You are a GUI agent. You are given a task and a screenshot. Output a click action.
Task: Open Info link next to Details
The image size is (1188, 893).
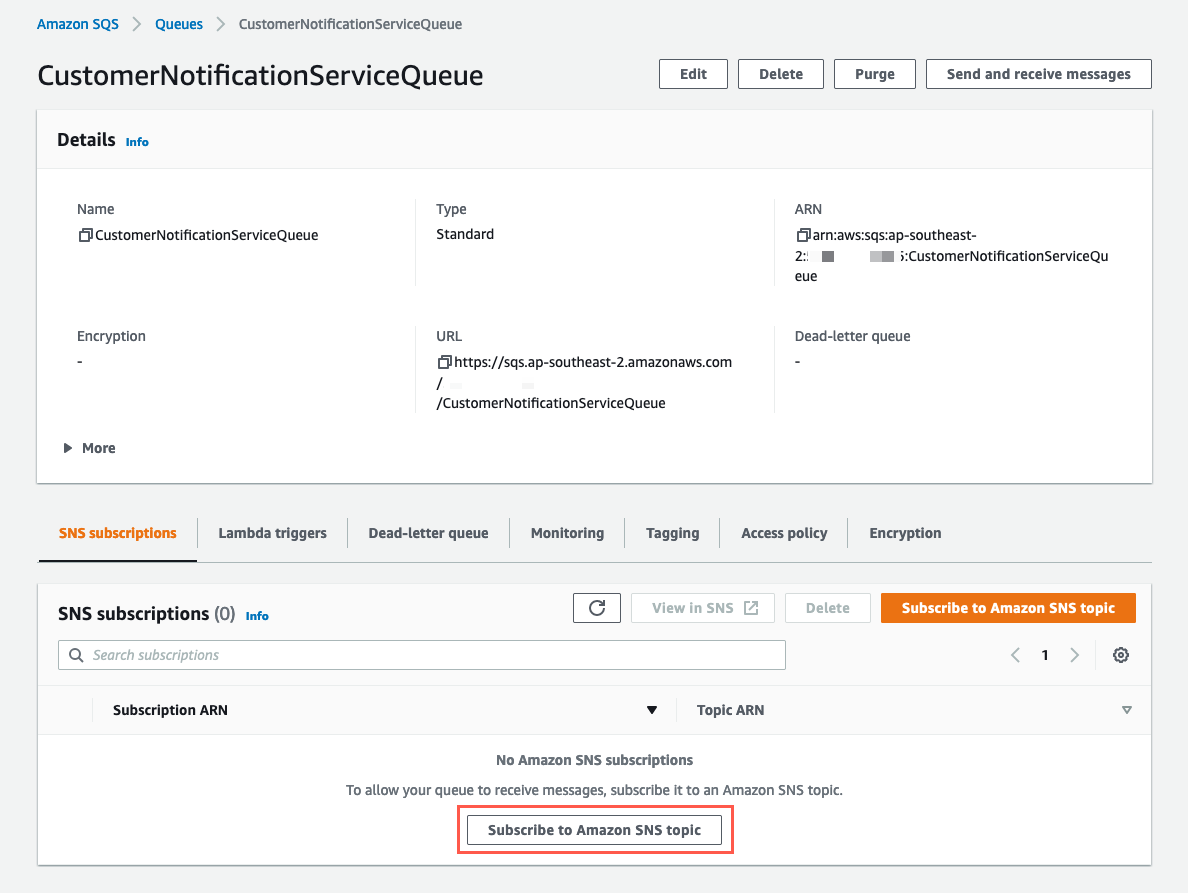(x=137, y=142)
